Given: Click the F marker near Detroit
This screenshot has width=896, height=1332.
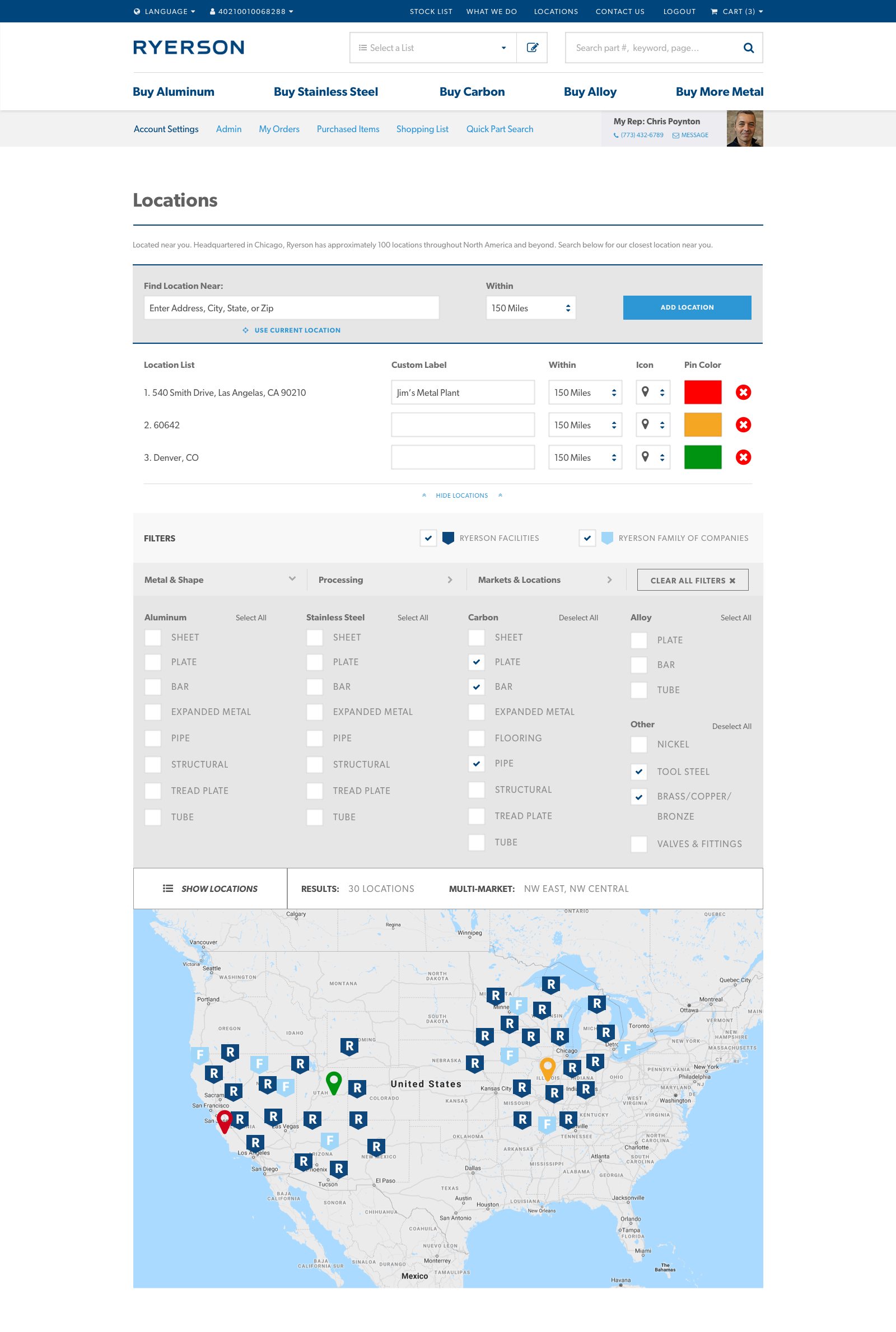Looking at the screenshot, I should (x=627, y=1049).
